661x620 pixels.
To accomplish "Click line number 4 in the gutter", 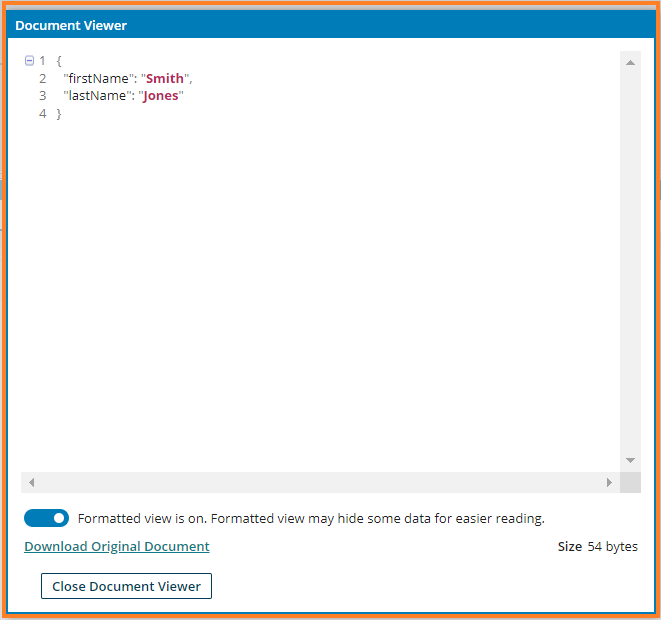I will click(43, 114).
